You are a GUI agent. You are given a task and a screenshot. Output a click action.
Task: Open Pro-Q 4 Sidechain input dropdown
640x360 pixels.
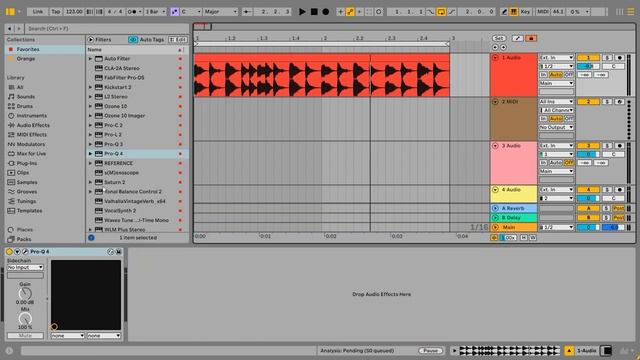click(x=25, y=267)
